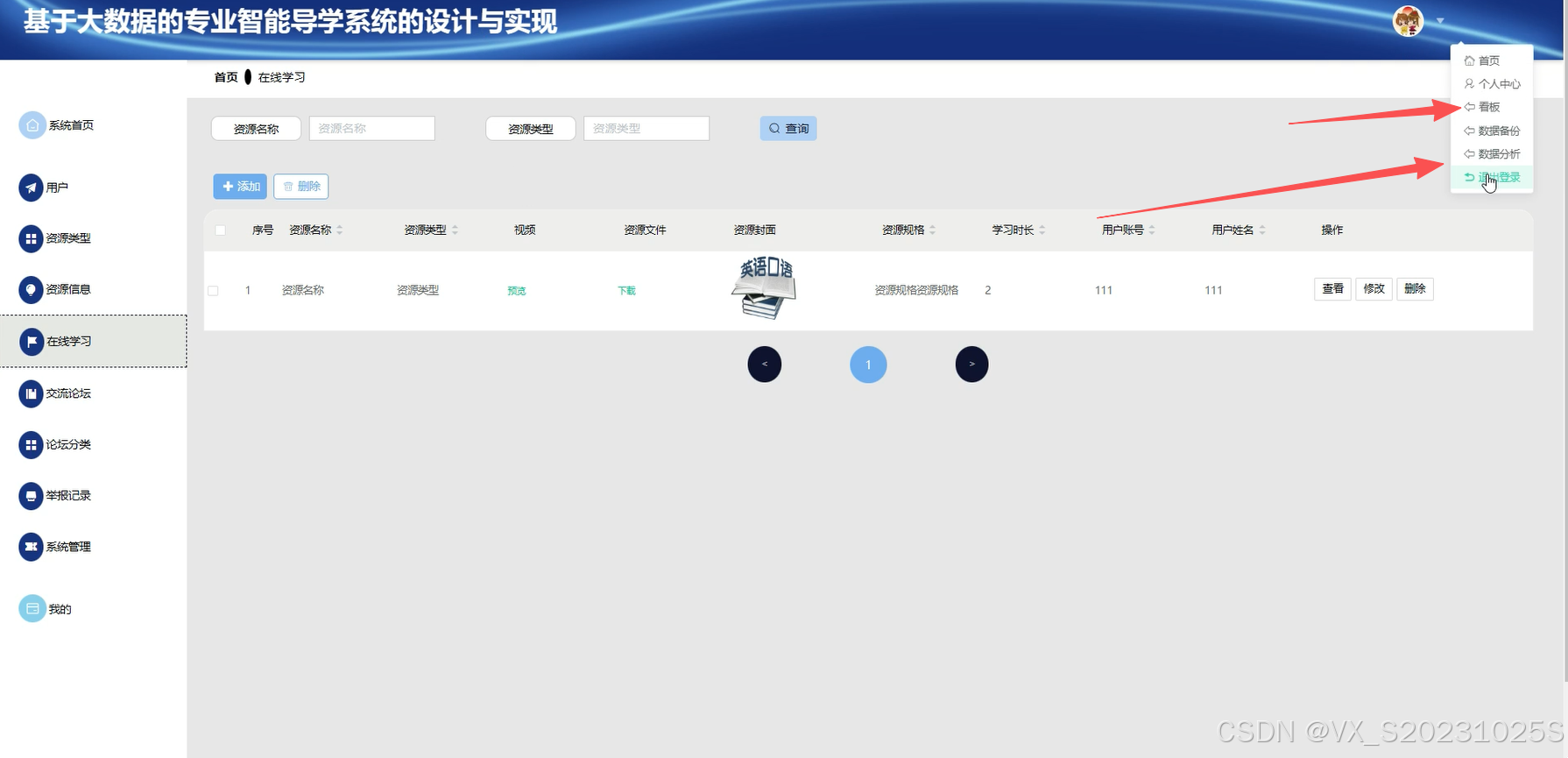Screen dimensions: 1568x758
Task: Click the 修改 button in row 1
Action: (1374, 289)
